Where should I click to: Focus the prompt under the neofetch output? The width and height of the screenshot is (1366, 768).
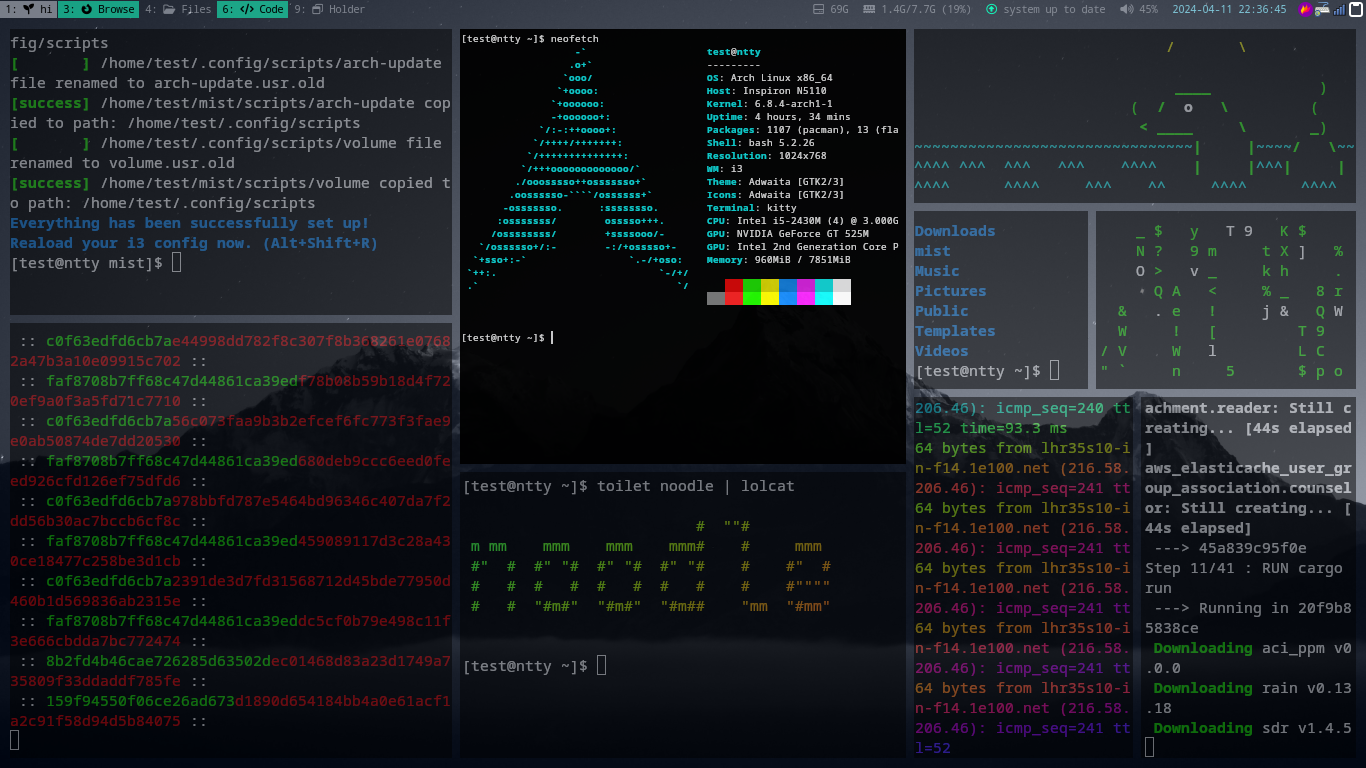point(507,338)
